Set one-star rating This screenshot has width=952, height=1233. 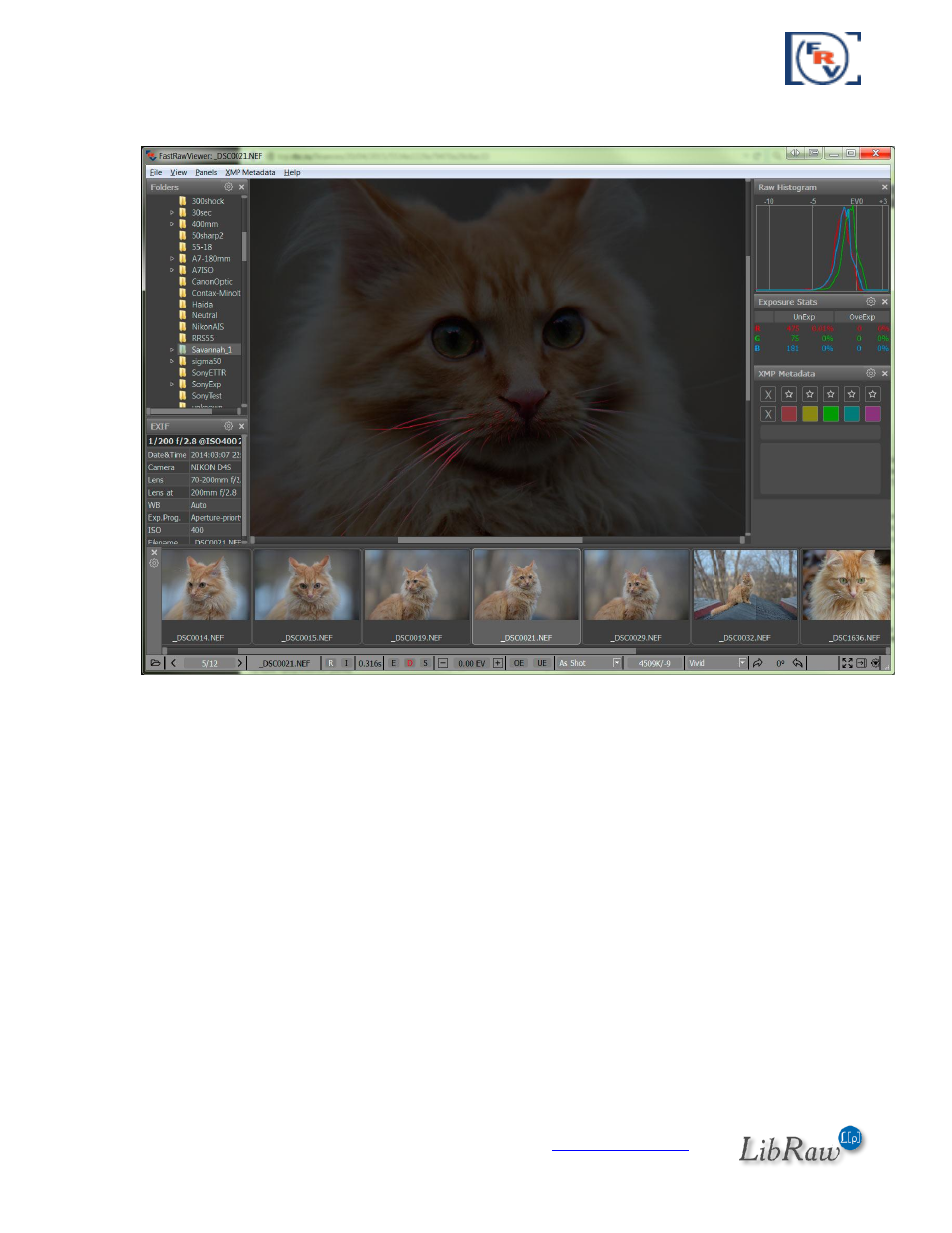click(789, 394)
